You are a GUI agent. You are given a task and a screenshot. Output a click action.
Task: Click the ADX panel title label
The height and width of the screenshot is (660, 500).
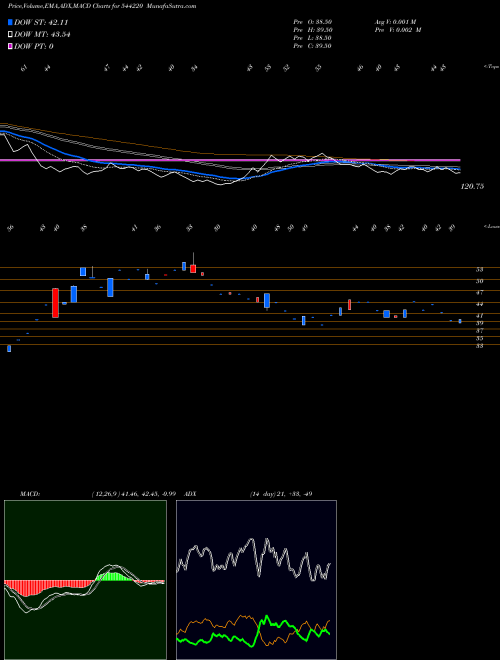191,493
